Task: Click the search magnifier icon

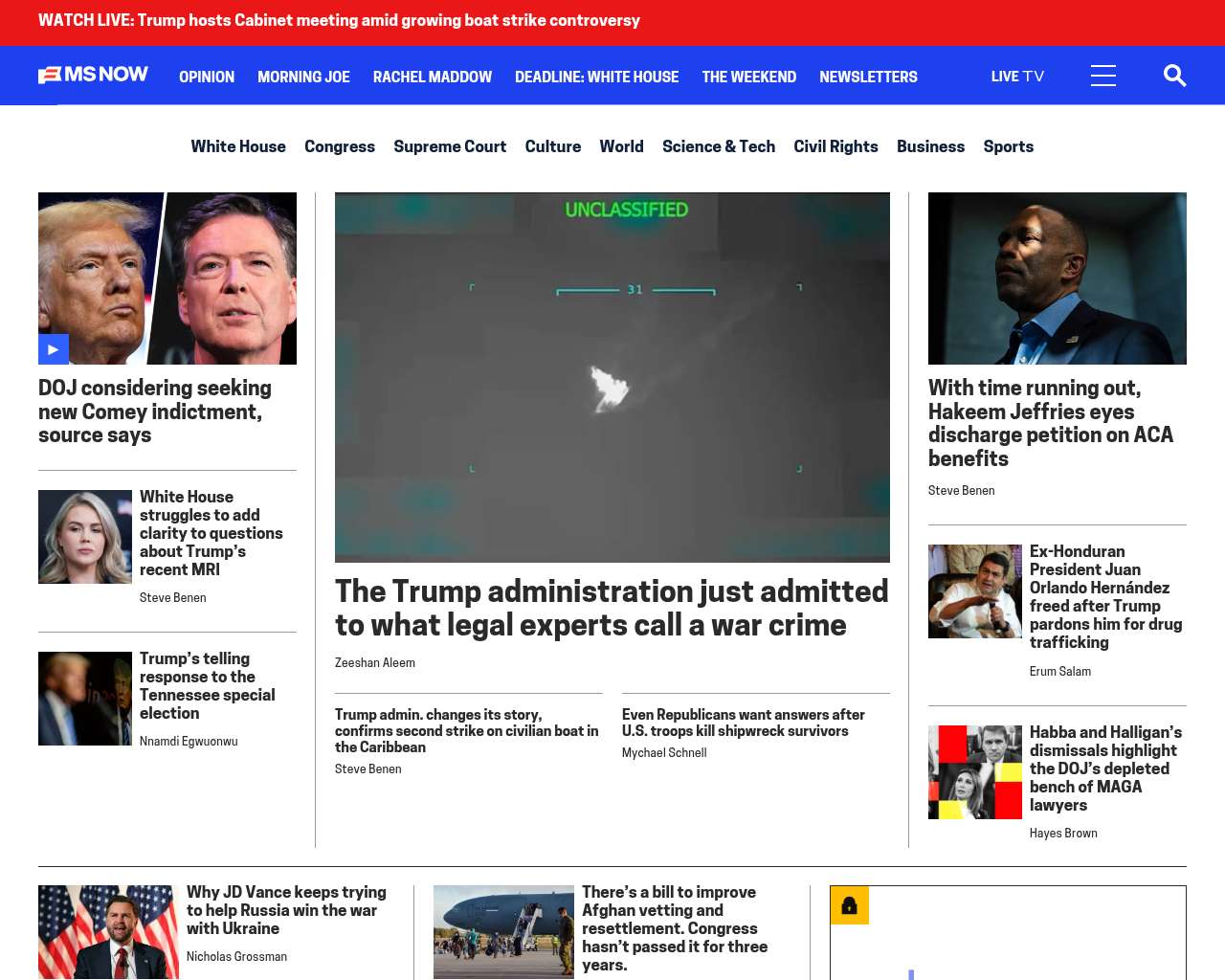Action: [1174, 76]
